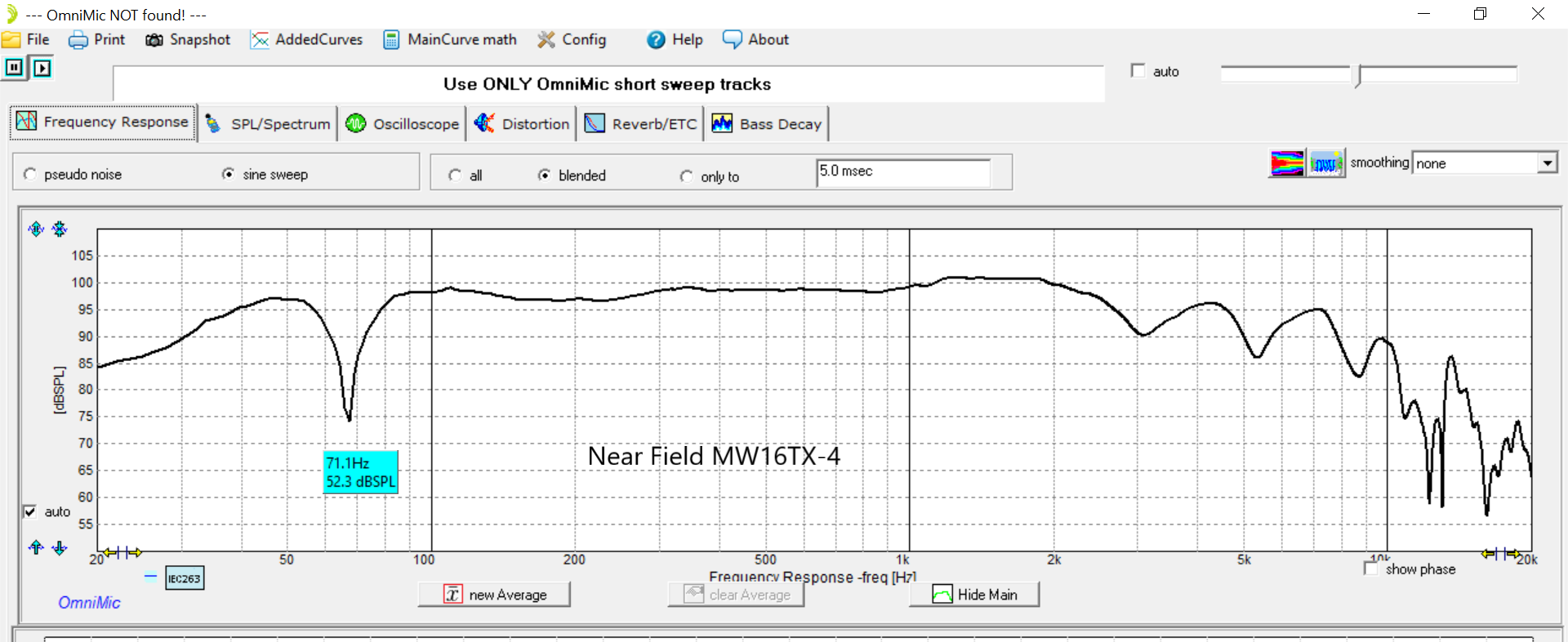Open the About menu

(x=756, y=39)
